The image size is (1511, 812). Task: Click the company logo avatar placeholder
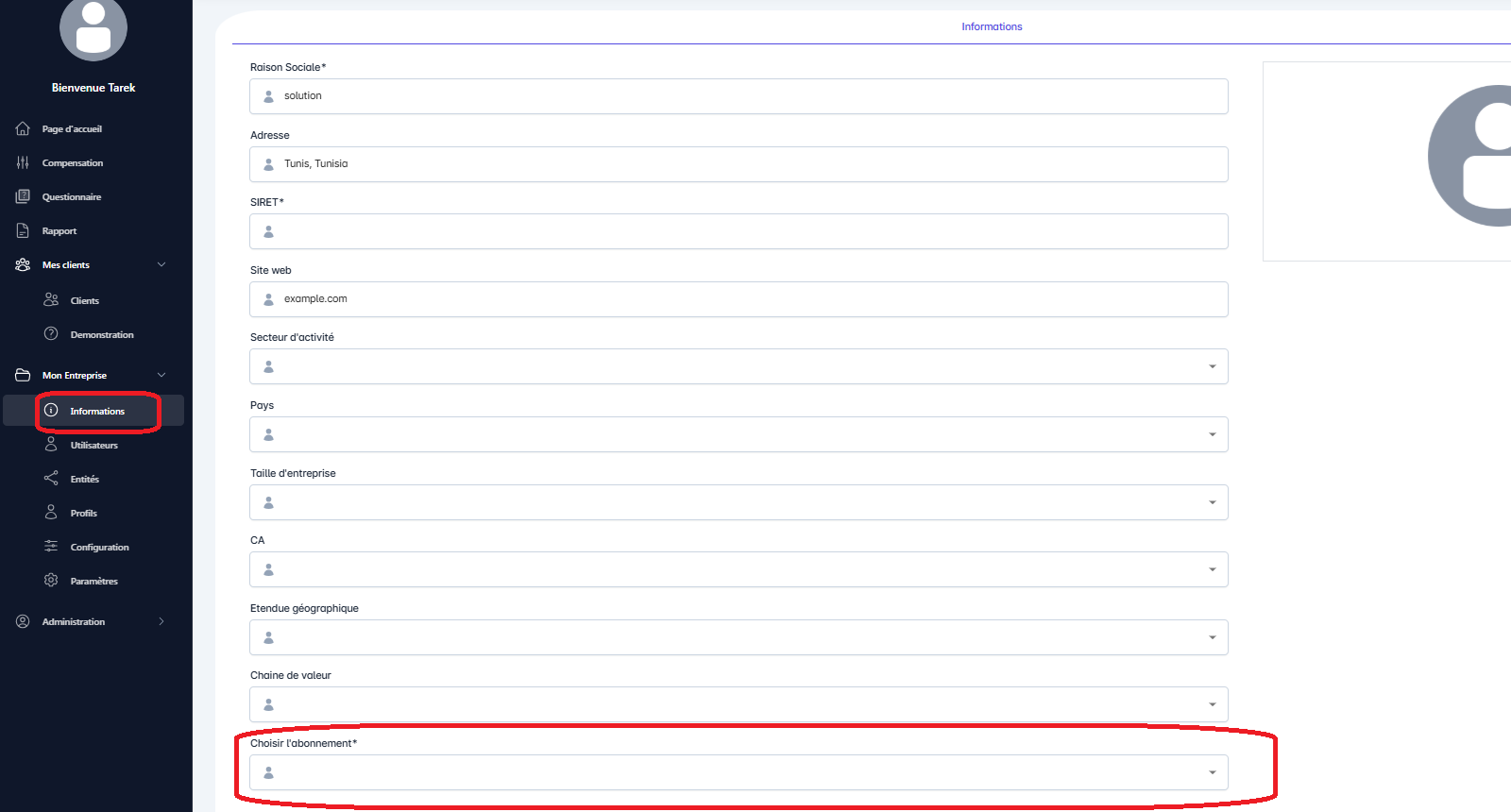click(x=1473, y=157)
